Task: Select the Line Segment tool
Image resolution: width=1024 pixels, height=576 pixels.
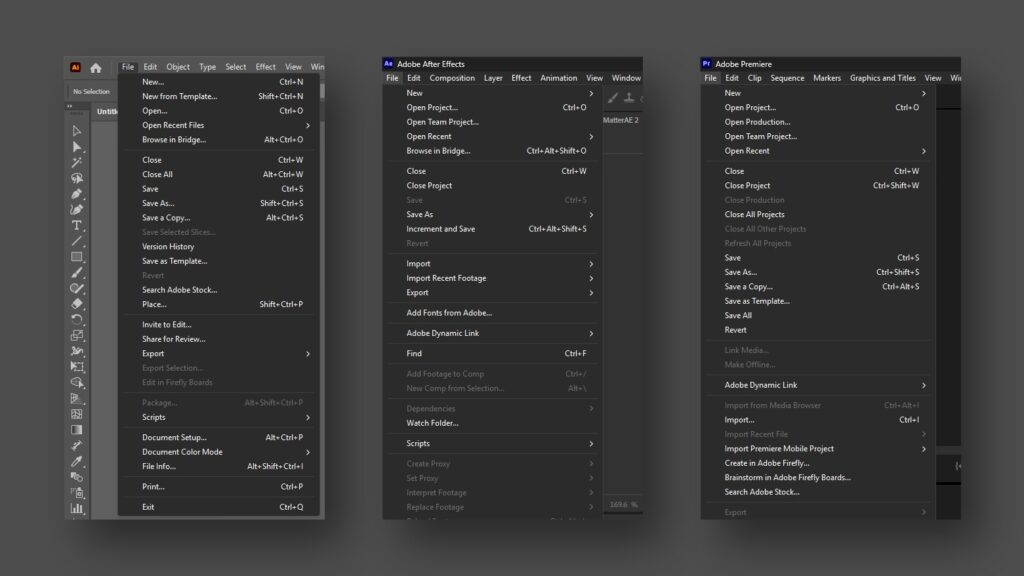Action: coord(76,241)
